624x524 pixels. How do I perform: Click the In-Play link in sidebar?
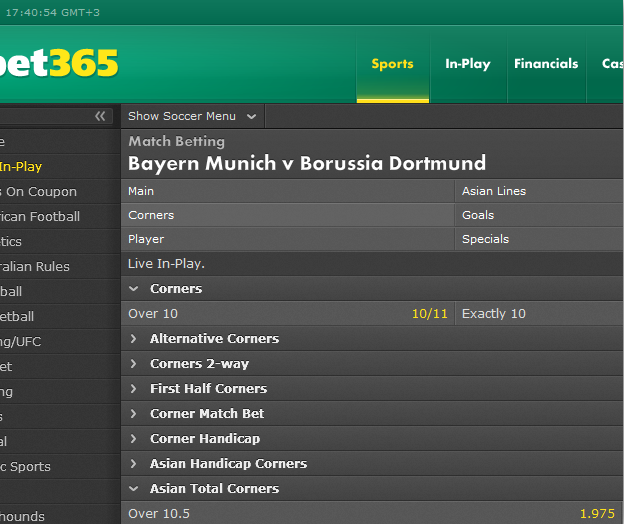[x=21, y=166]
